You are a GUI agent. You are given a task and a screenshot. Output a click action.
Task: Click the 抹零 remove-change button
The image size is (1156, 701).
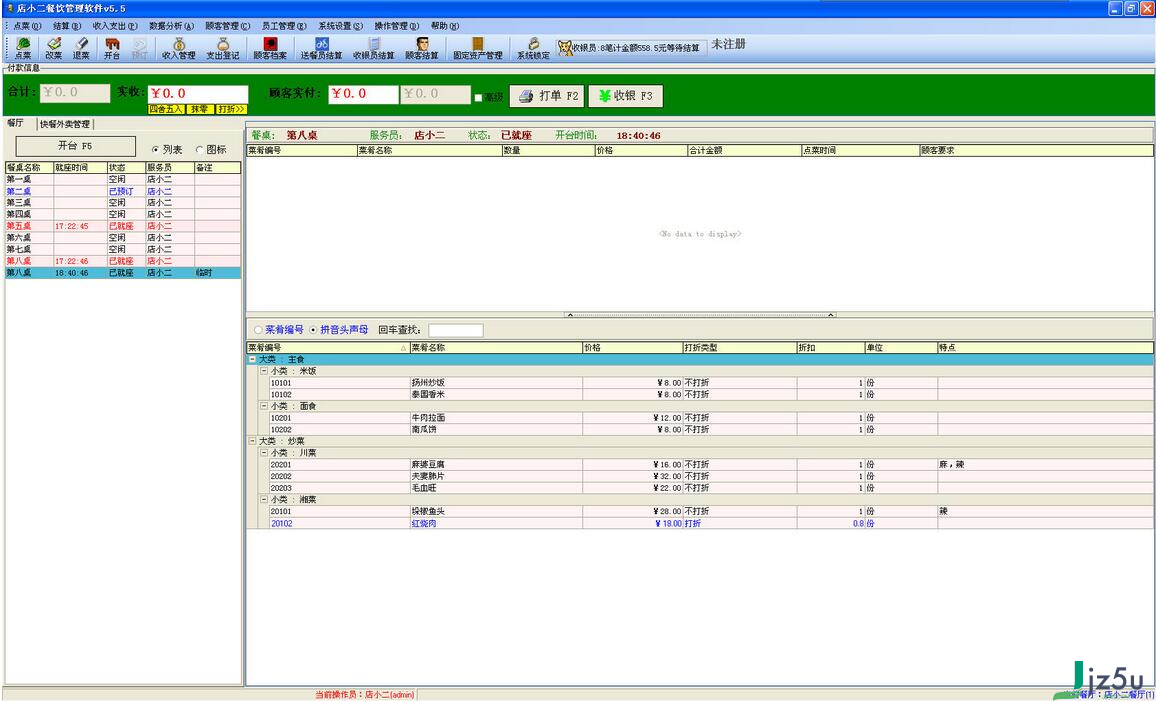[201, 109]
